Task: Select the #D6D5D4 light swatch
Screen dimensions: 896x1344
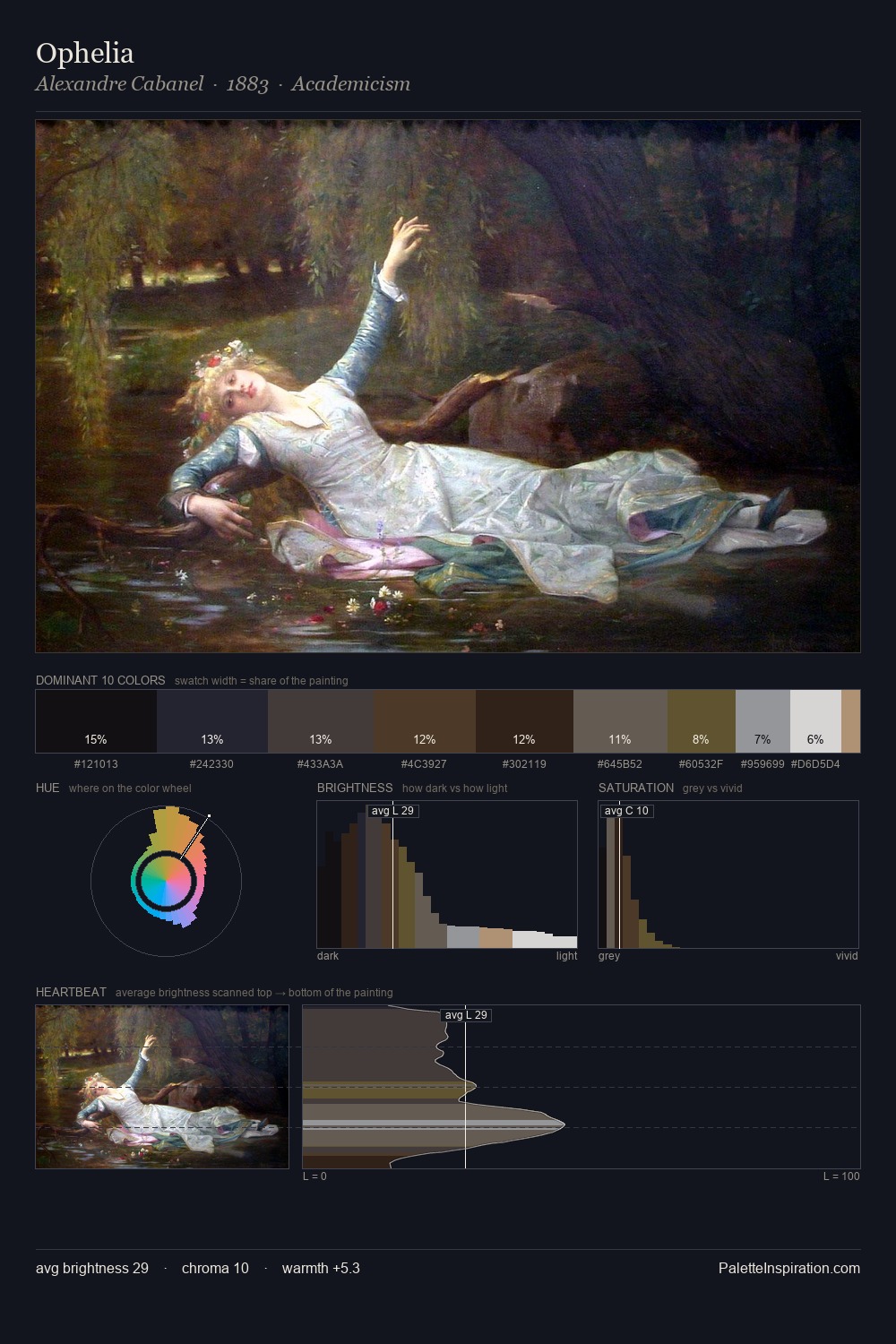Action: click(815, 721)
